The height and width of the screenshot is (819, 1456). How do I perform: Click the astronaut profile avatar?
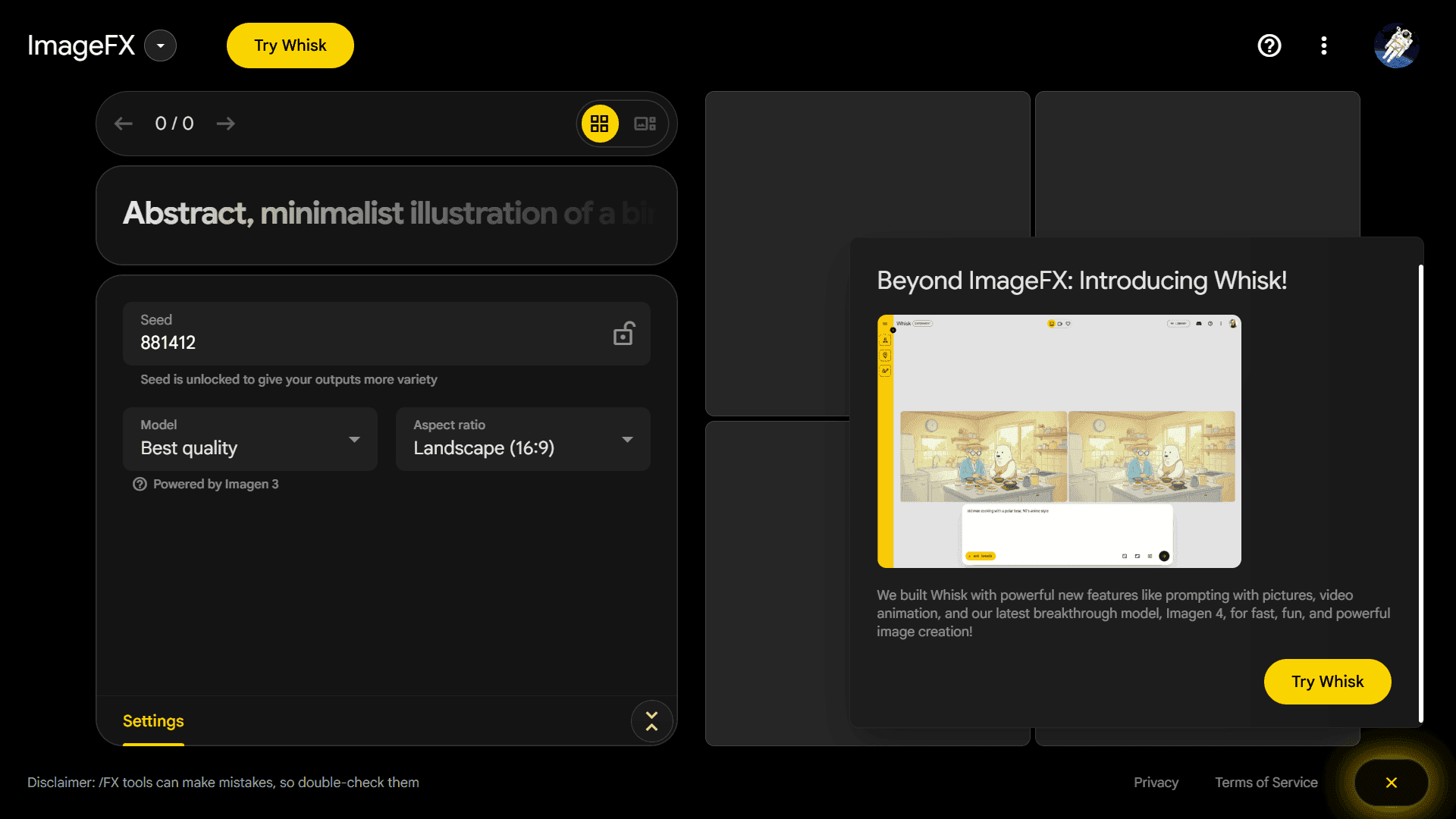pos(1396,45)
